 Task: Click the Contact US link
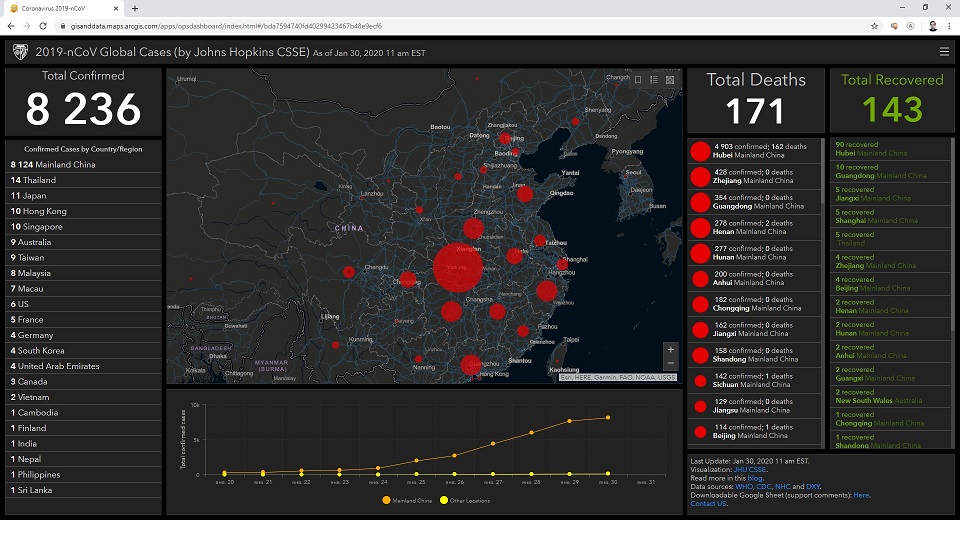[x=708, y=503]
